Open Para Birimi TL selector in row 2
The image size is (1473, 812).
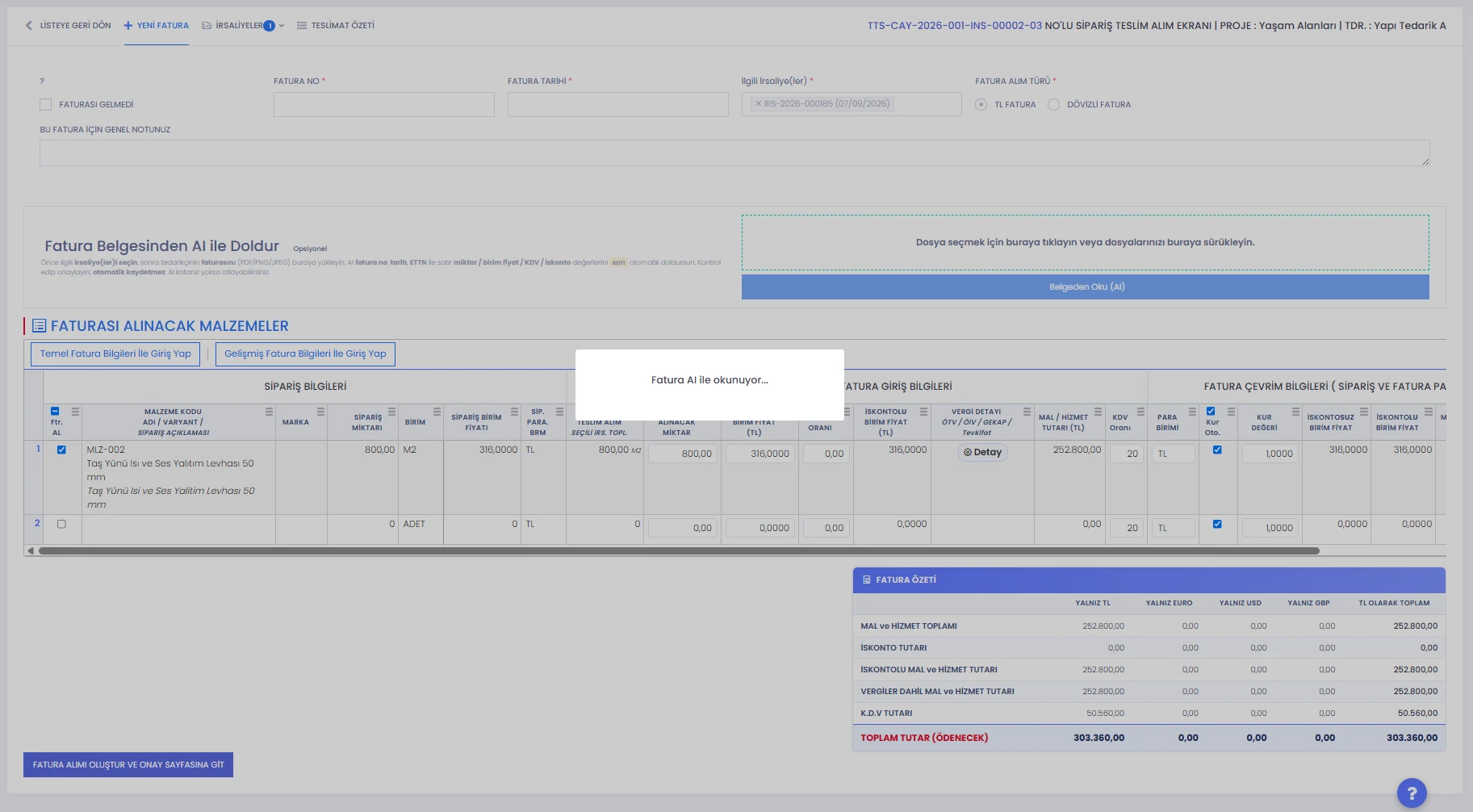[x=1174, y=528]
